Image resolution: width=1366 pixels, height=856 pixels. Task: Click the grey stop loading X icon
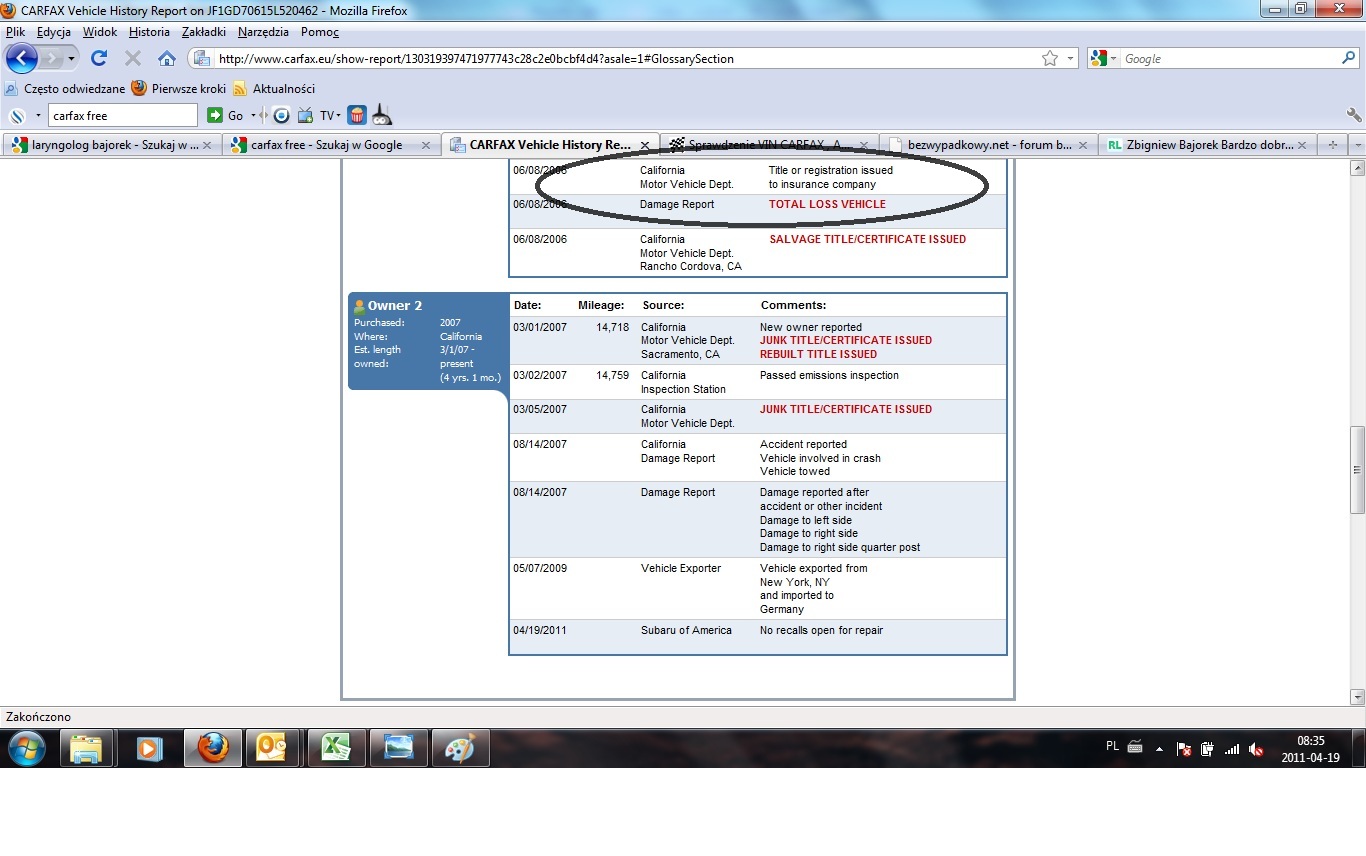pos(132,59)
